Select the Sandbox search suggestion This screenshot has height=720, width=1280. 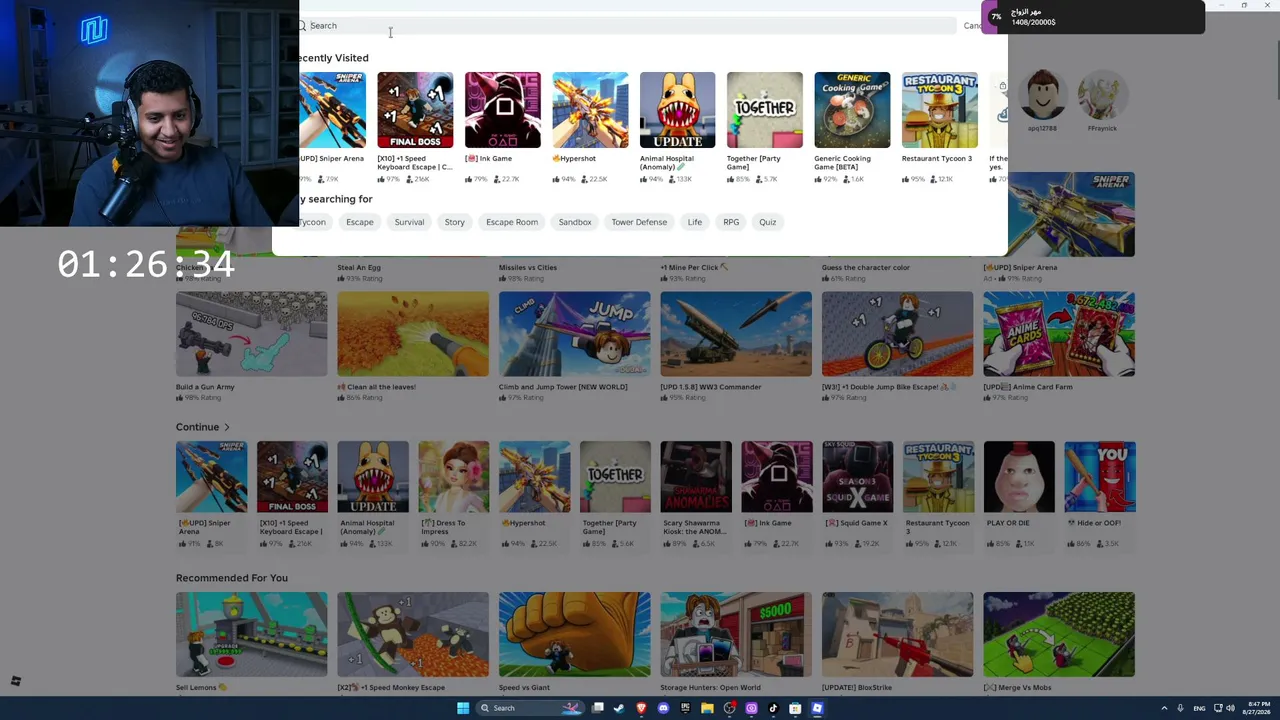[x=575, y=222]
